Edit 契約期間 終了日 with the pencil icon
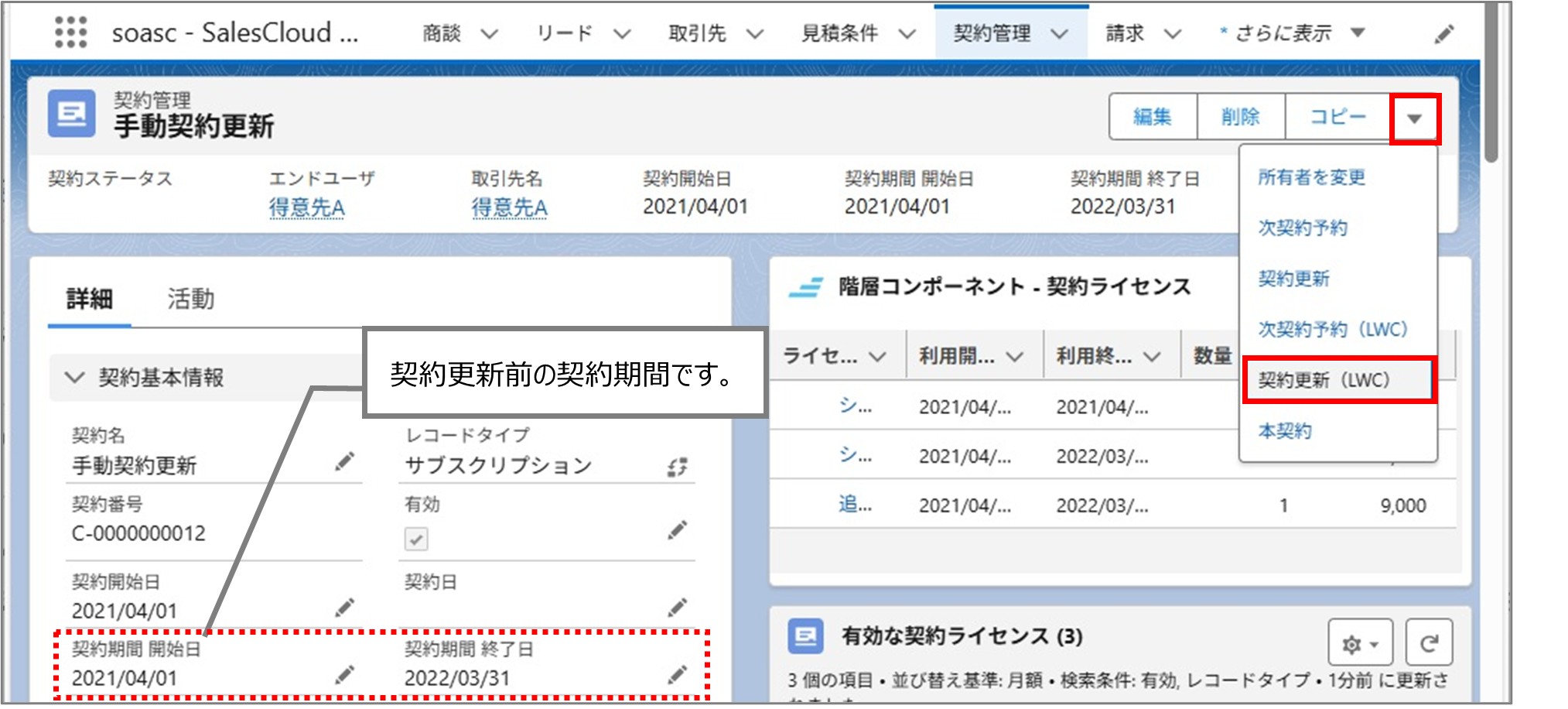Viewport: 1568px width, 709px height. click(x=677, y=674)
